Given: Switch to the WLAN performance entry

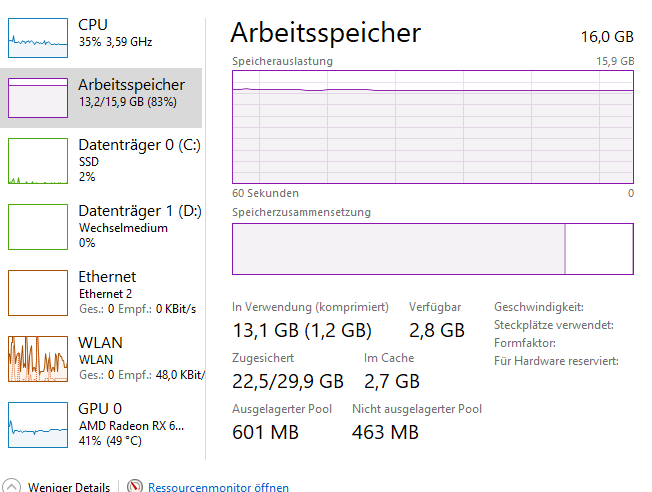Looking at the screenshot, I should pyautogui.click(x=101, y=359).
